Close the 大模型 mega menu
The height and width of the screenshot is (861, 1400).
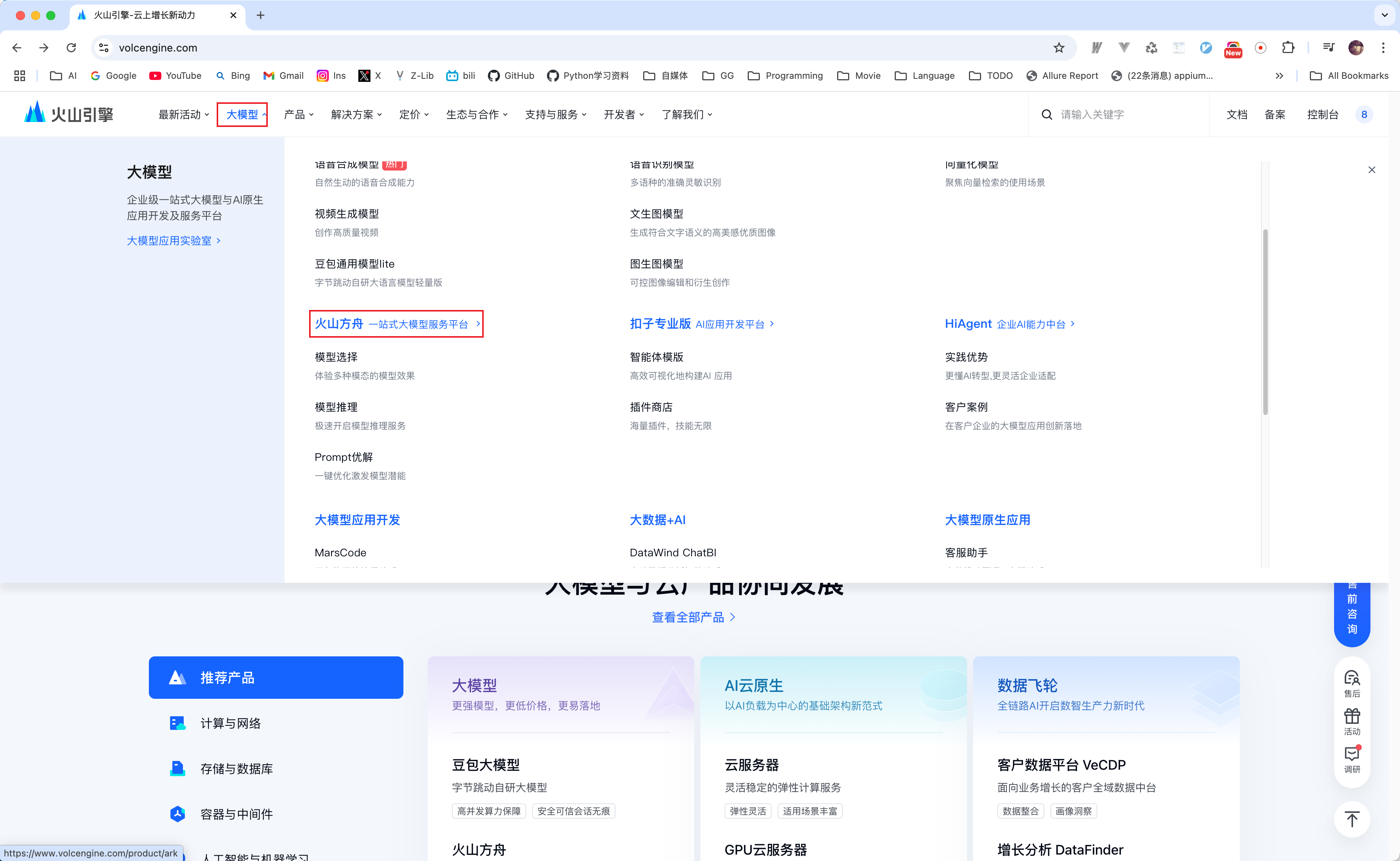tap(1372, 170)
